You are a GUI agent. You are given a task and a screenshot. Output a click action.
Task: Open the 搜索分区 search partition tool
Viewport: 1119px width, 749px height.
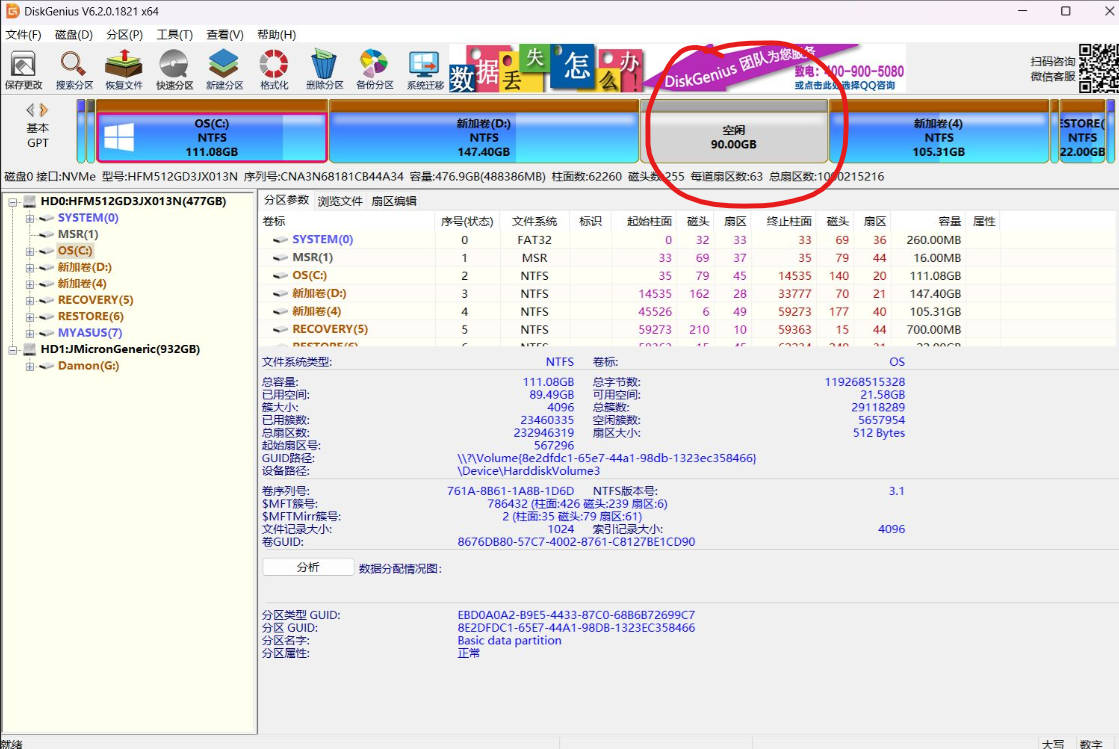pyautogui.click(x=74, y=70)
